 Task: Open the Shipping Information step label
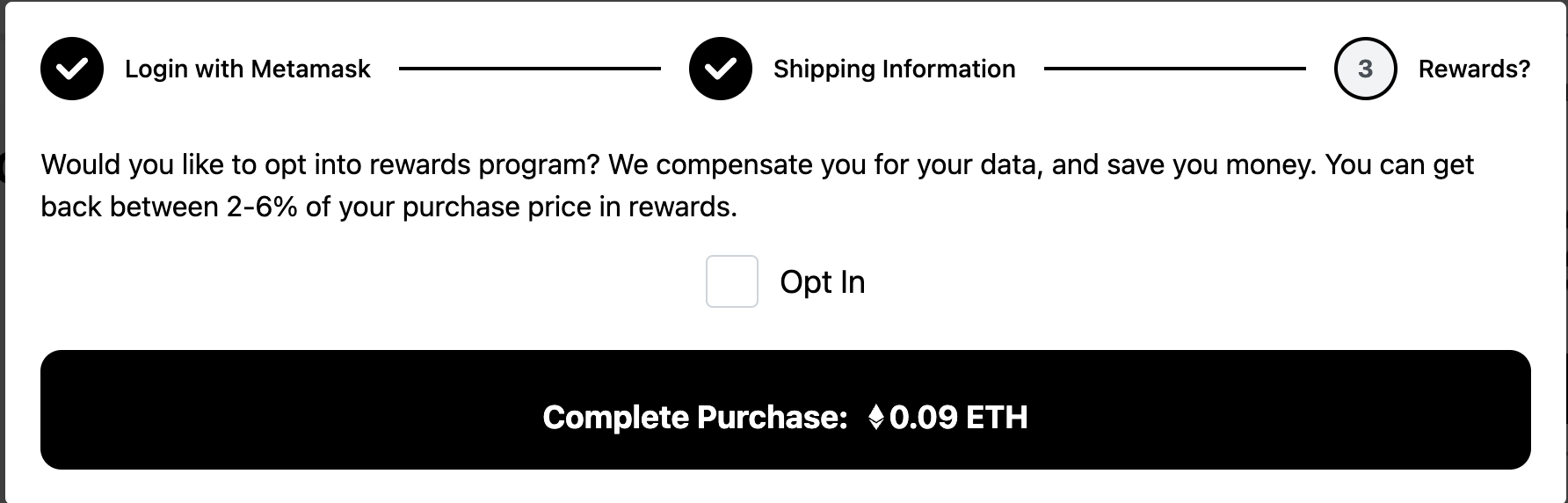[x=895, y=69]
